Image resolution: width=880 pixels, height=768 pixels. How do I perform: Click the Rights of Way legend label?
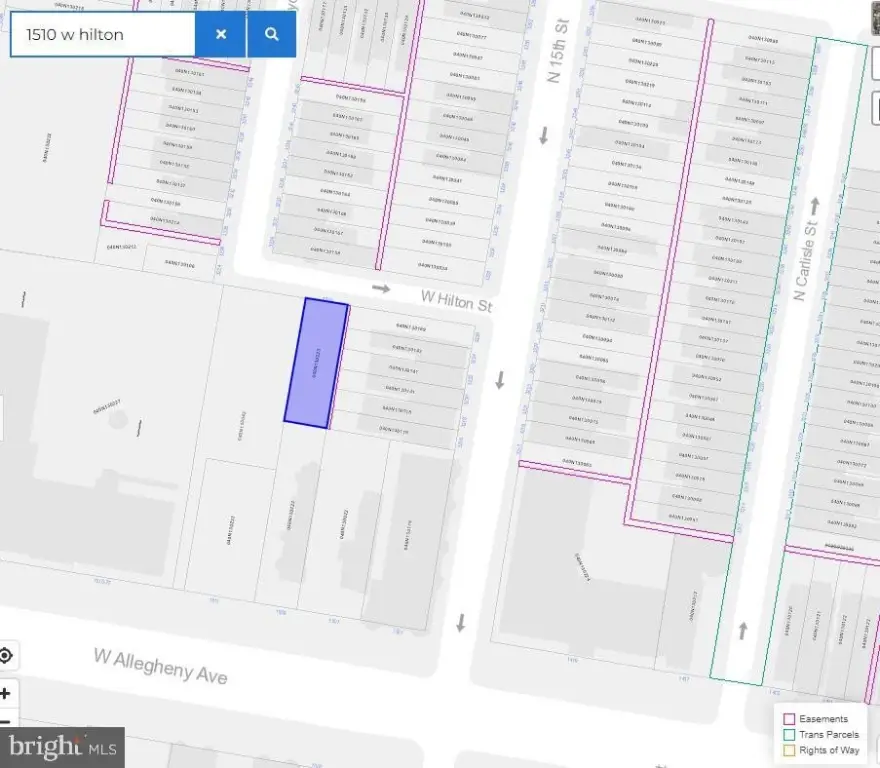[829, 751]
